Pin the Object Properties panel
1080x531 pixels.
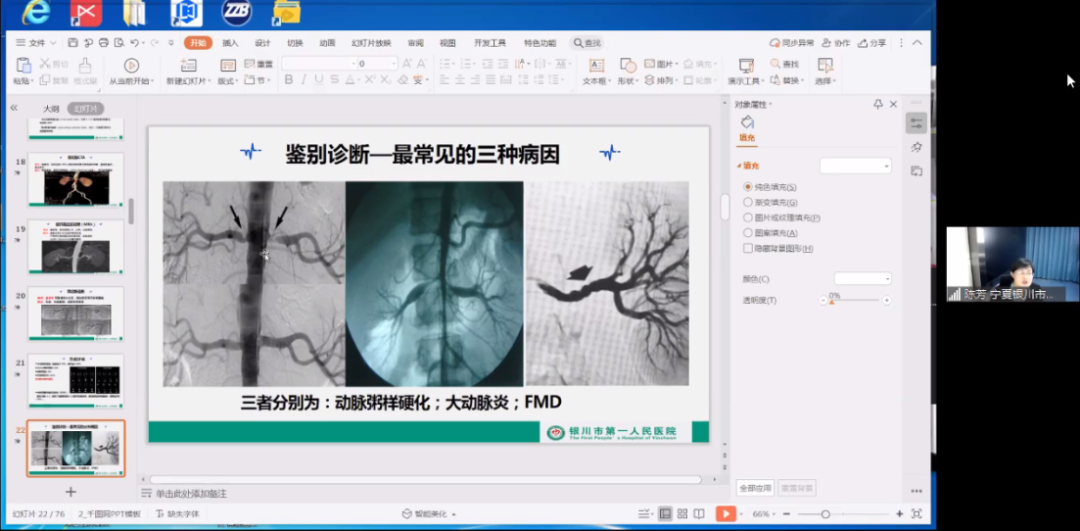pyautogui.click(x=878, y=104)
